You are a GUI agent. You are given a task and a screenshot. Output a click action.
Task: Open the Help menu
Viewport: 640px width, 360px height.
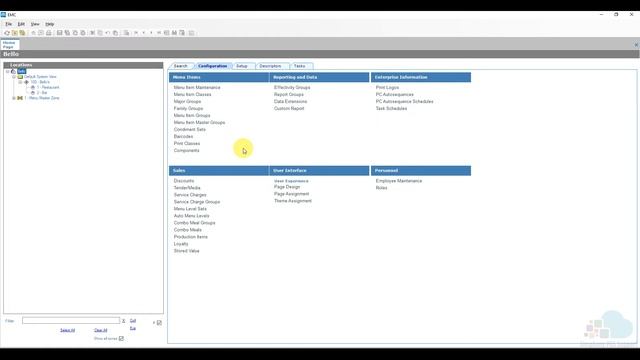coord(49,24)
